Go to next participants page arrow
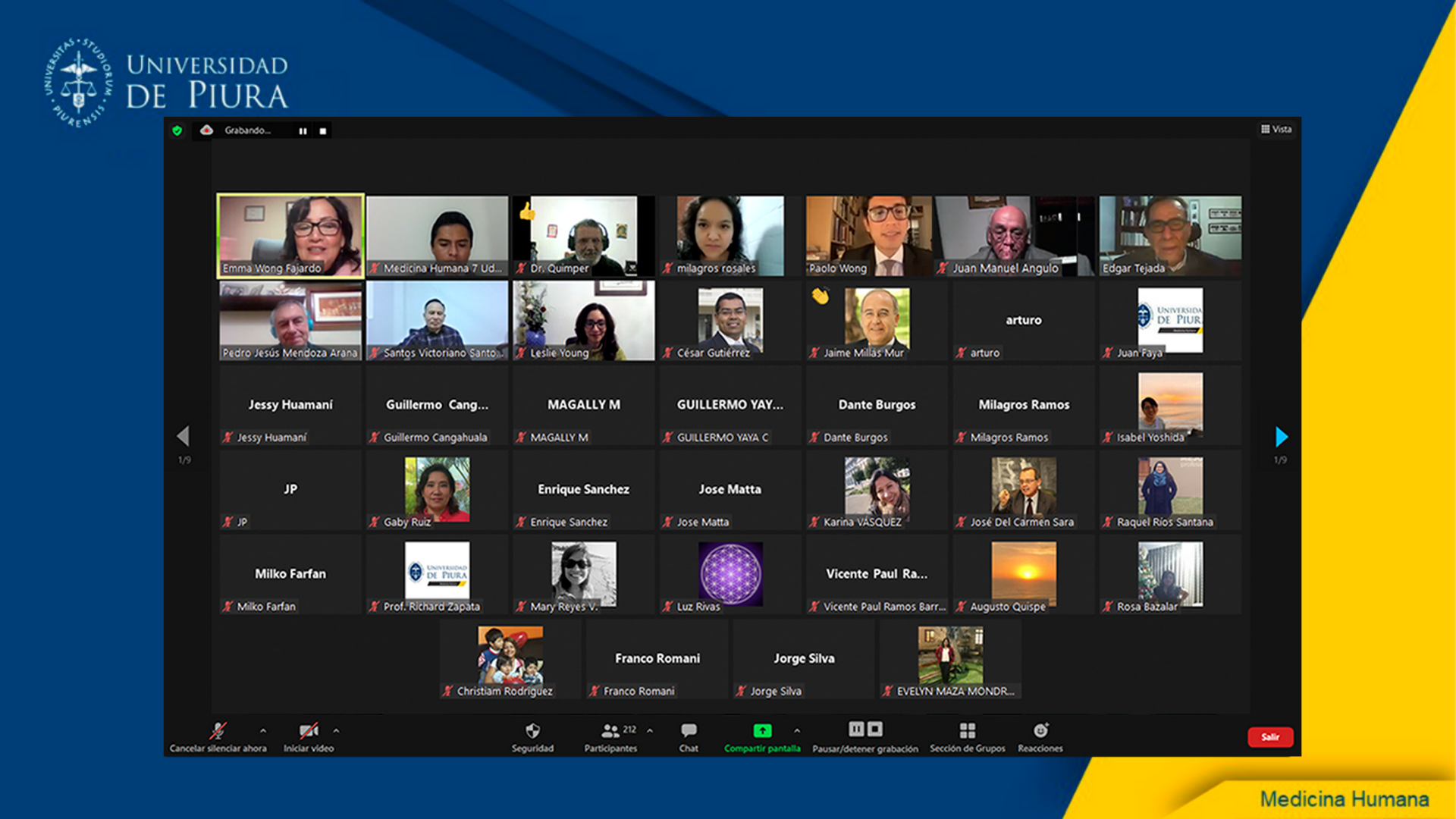The width and height of the screenshot is (1456, 819). [1281, 437]
